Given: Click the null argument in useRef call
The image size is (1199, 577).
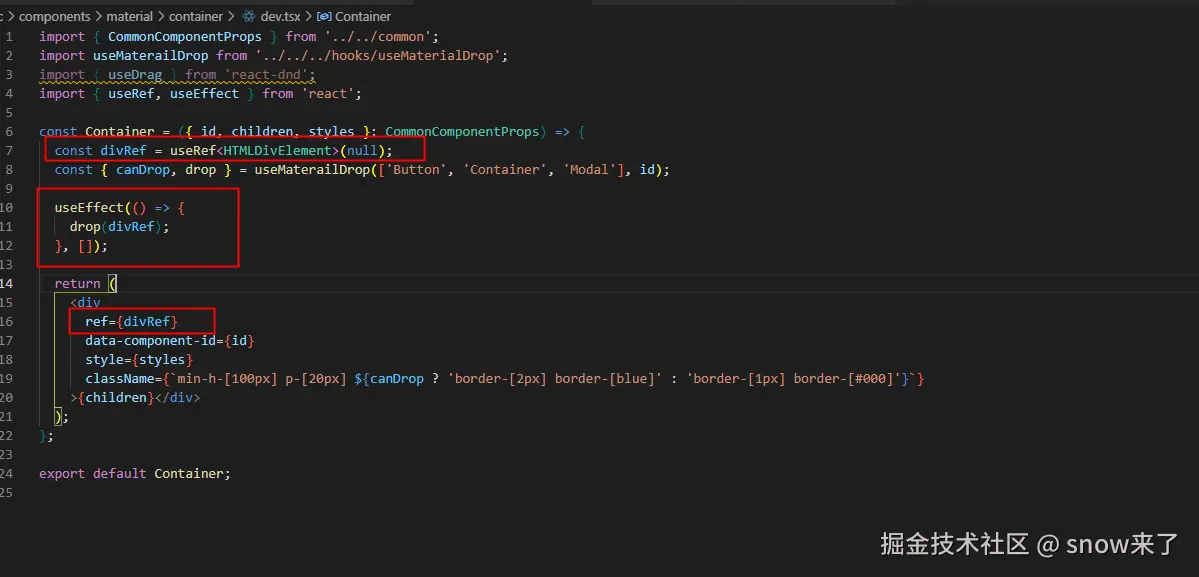Looking at the screenshot, I should [362, 151].
